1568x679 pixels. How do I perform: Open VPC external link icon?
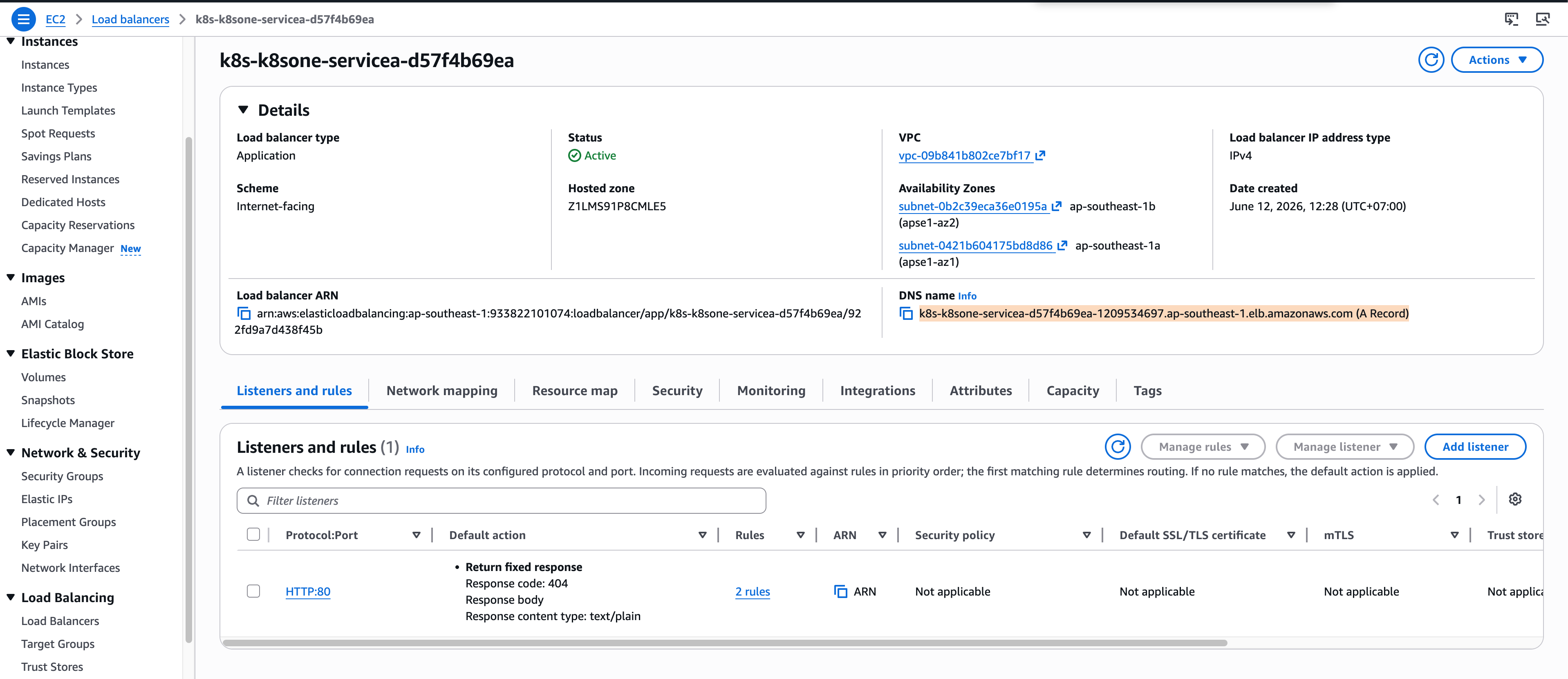1040,155
